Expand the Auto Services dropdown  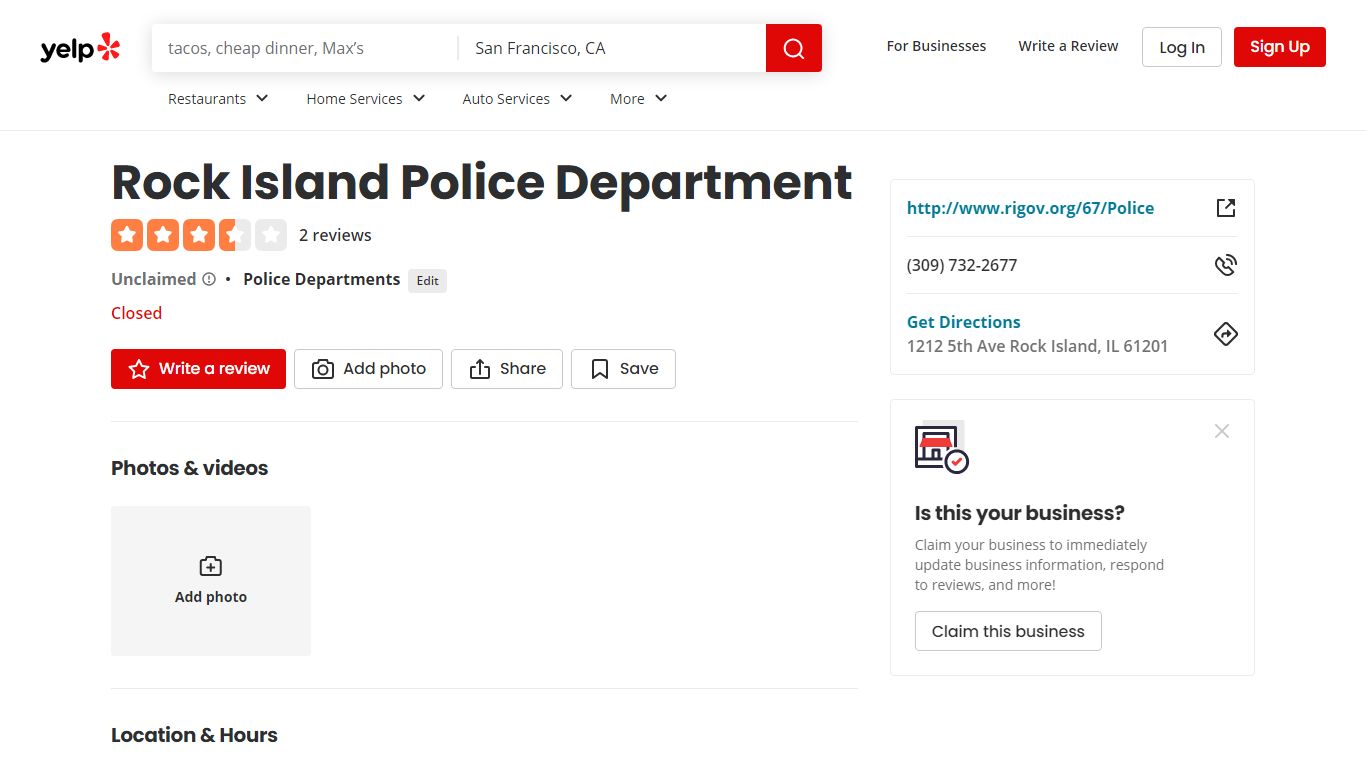click(x=517, y=99)
